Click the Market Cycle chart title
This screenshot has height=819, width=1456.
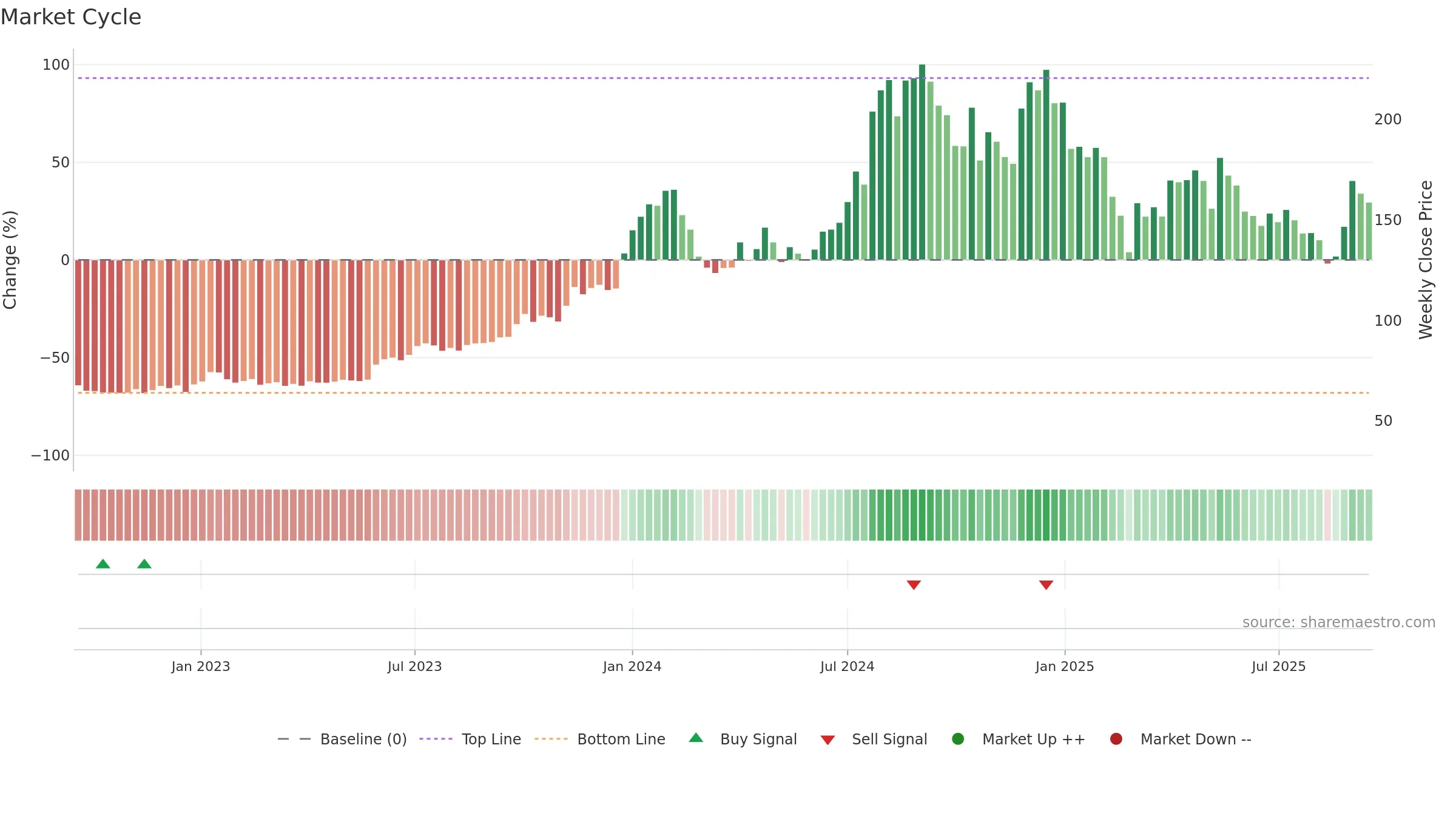click(71, 17)
